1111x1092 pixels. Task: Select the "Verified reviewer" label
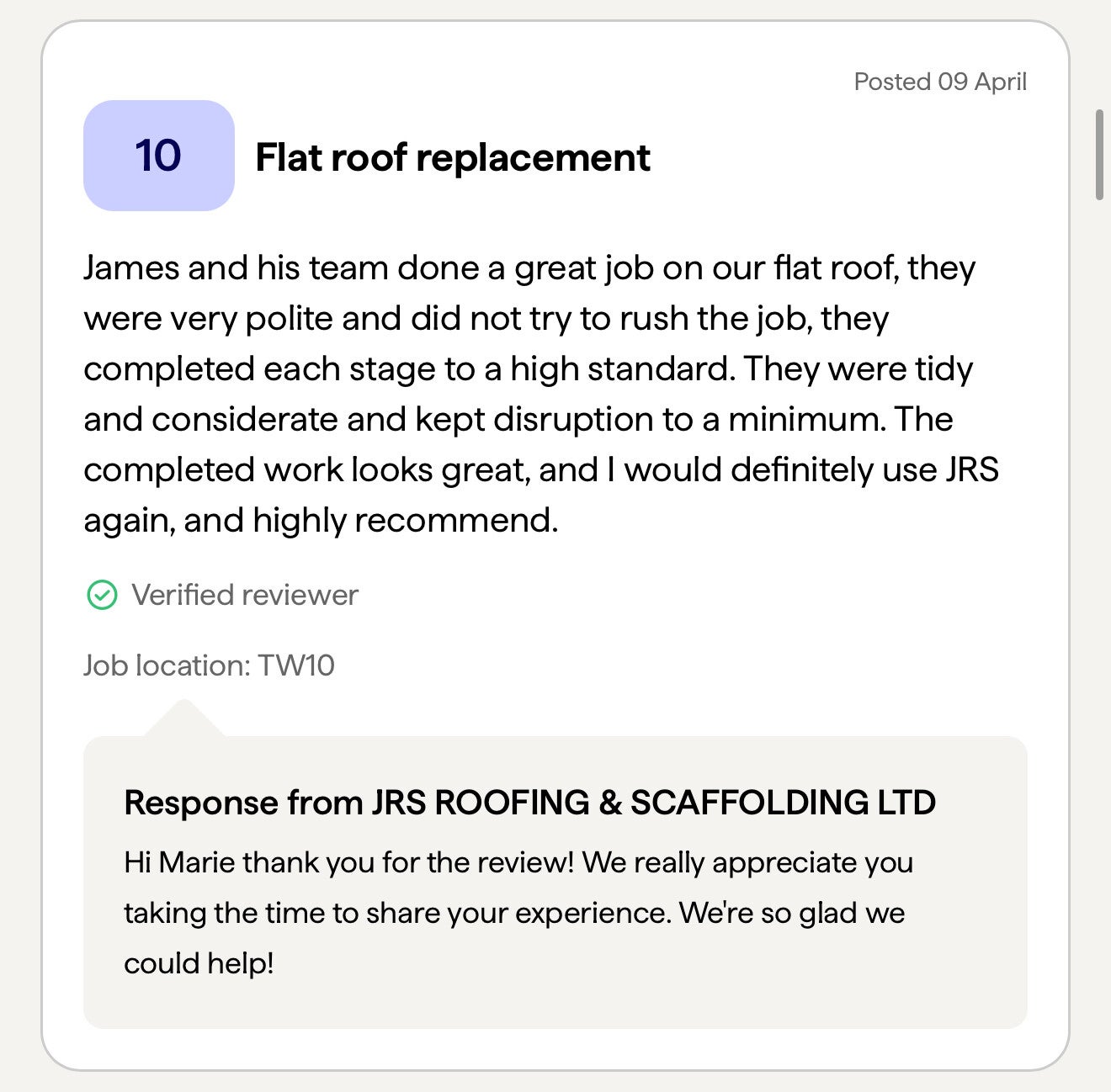[x=245, y=596]
